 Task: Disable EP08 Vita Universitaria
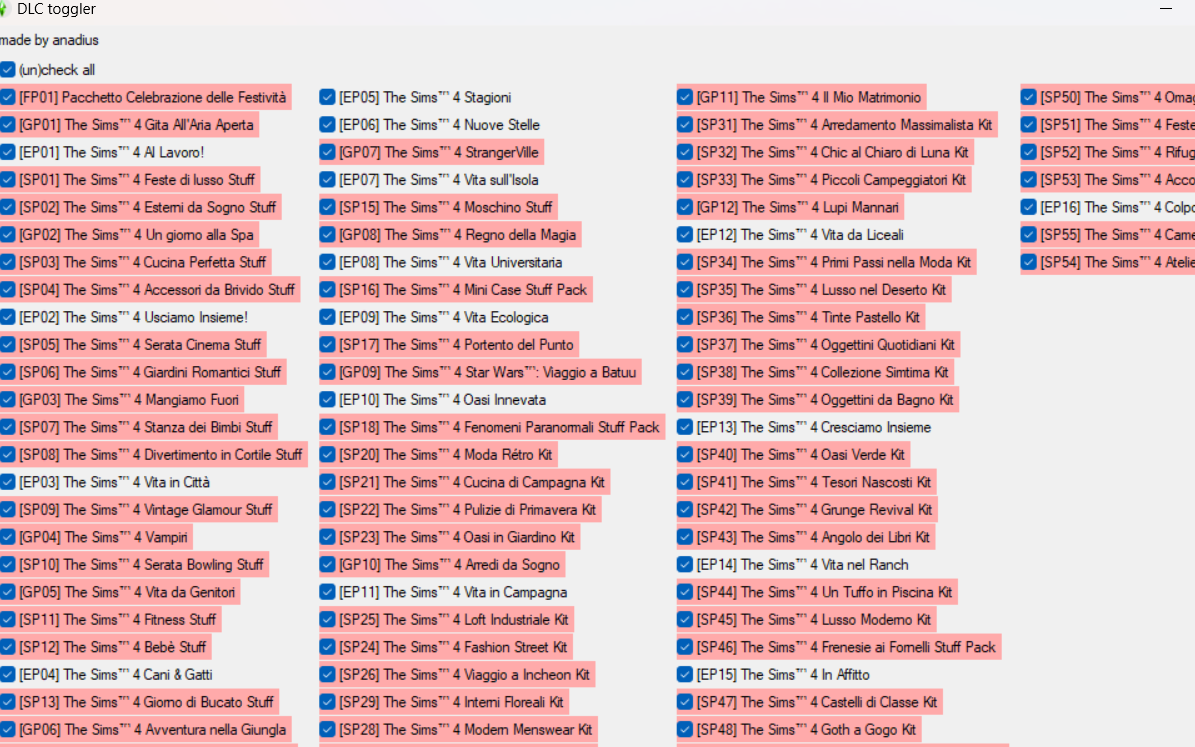pyautogui.click(x=328, y=261)
